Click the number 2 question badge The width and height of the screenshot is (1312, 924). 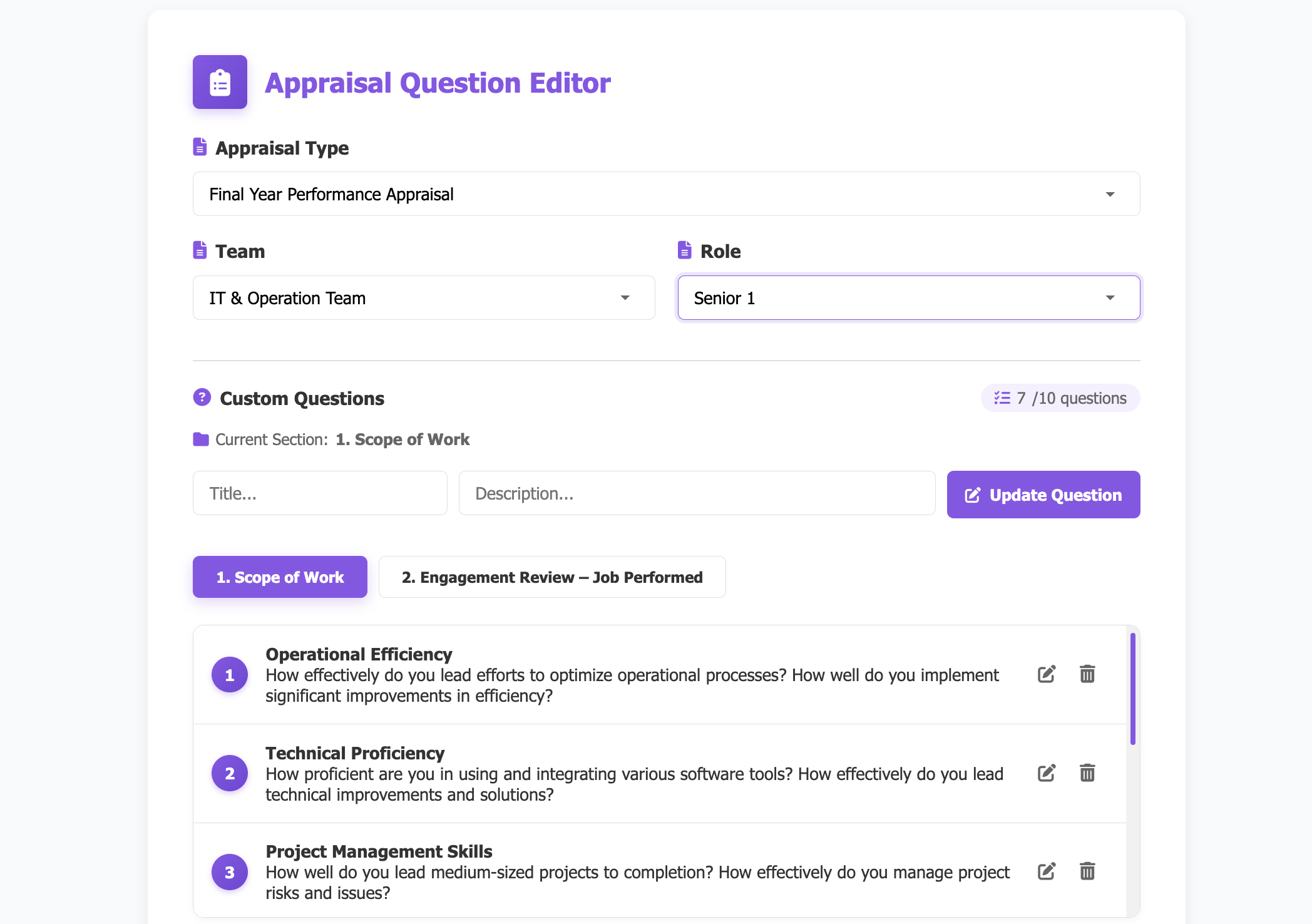230,774
